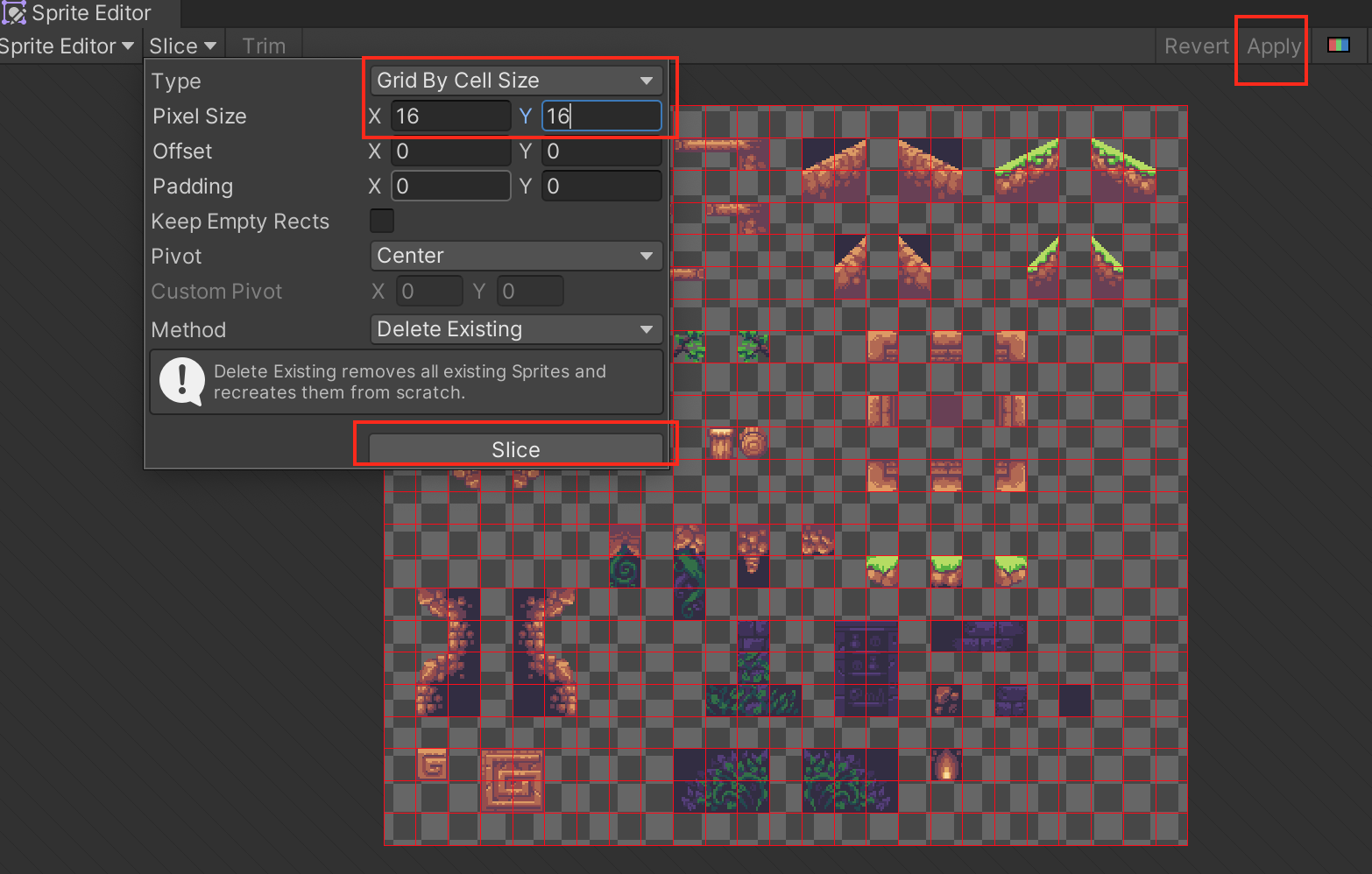Select the small spiral stone block sprite
Viewport: 1372px width, 874px height.
tap(433, 765)
